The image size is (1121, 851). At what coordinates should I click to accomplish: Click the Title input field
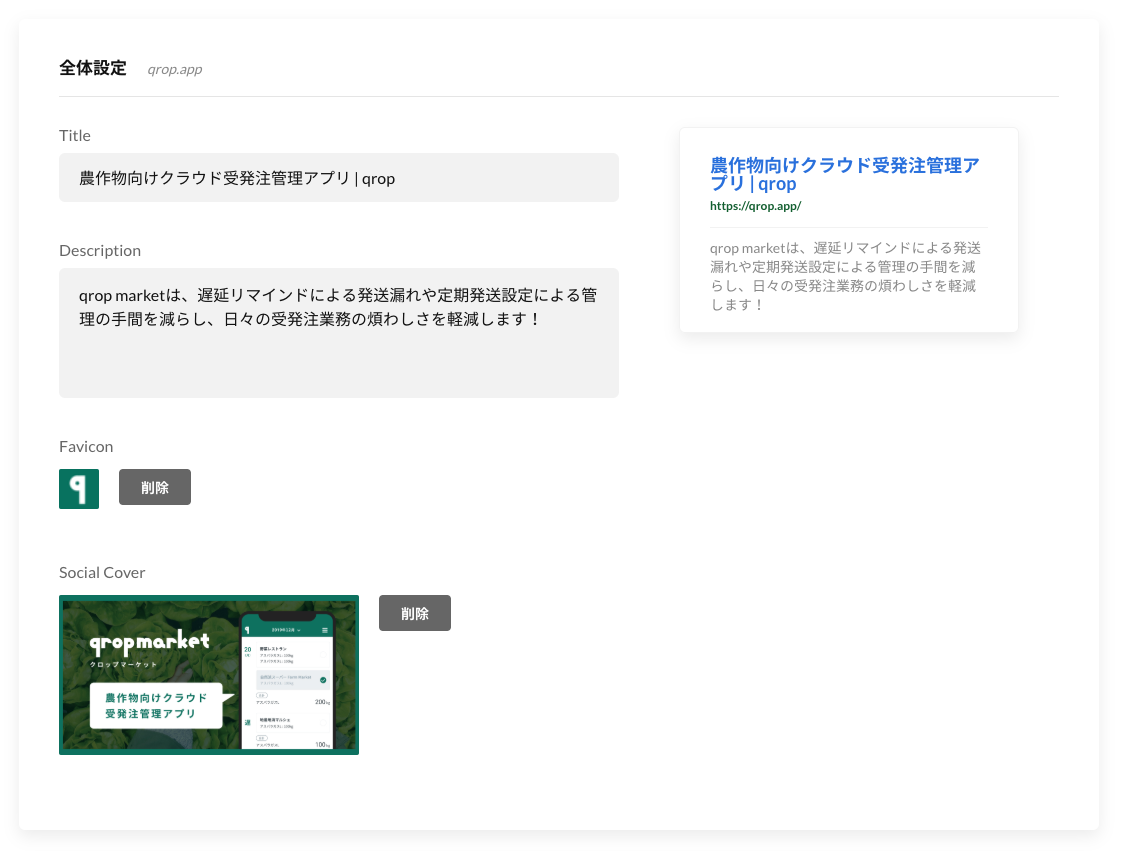pos(339,177)
